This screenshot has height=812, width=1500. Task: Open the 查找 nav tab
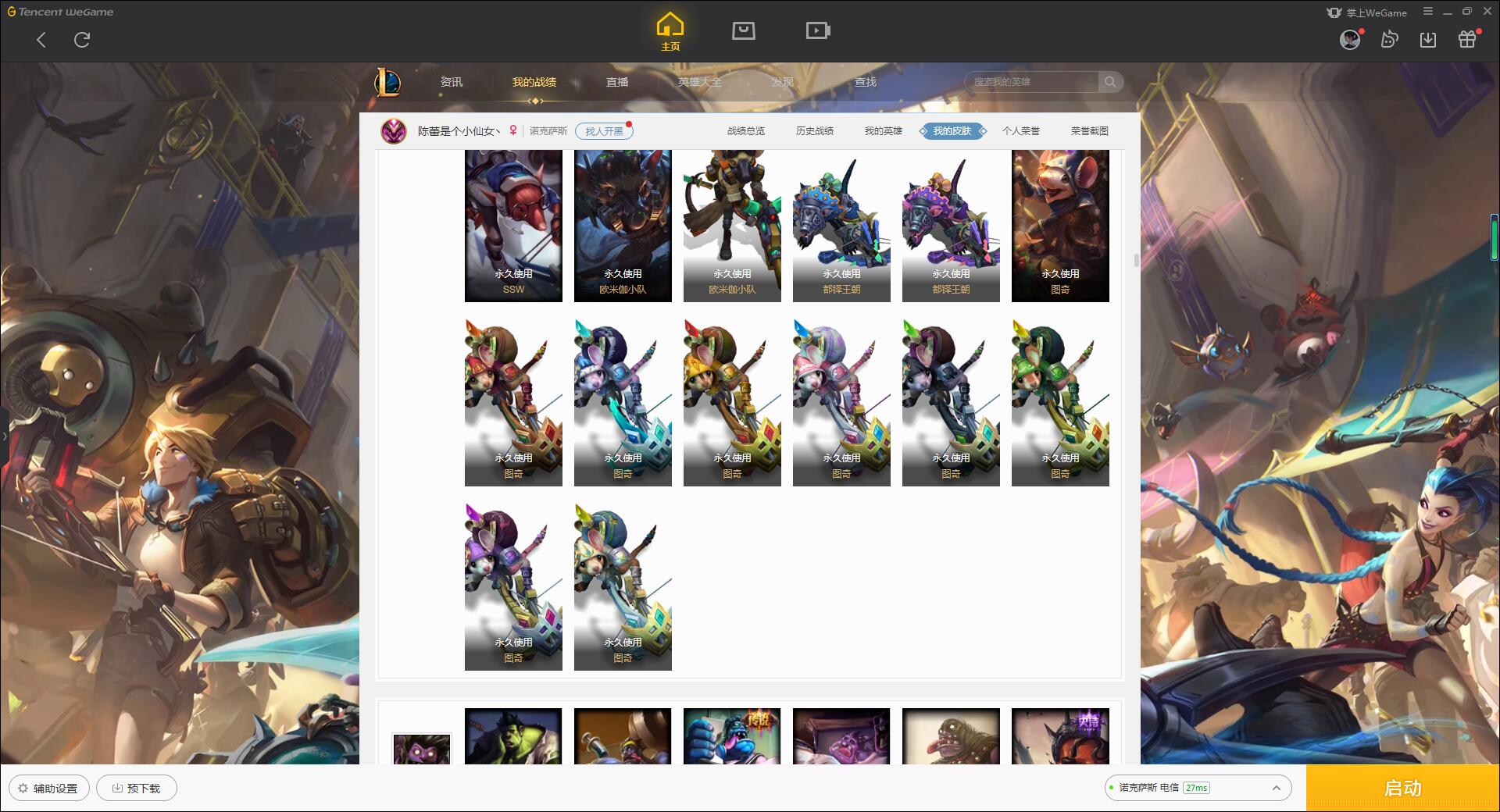tap(865, 82)
